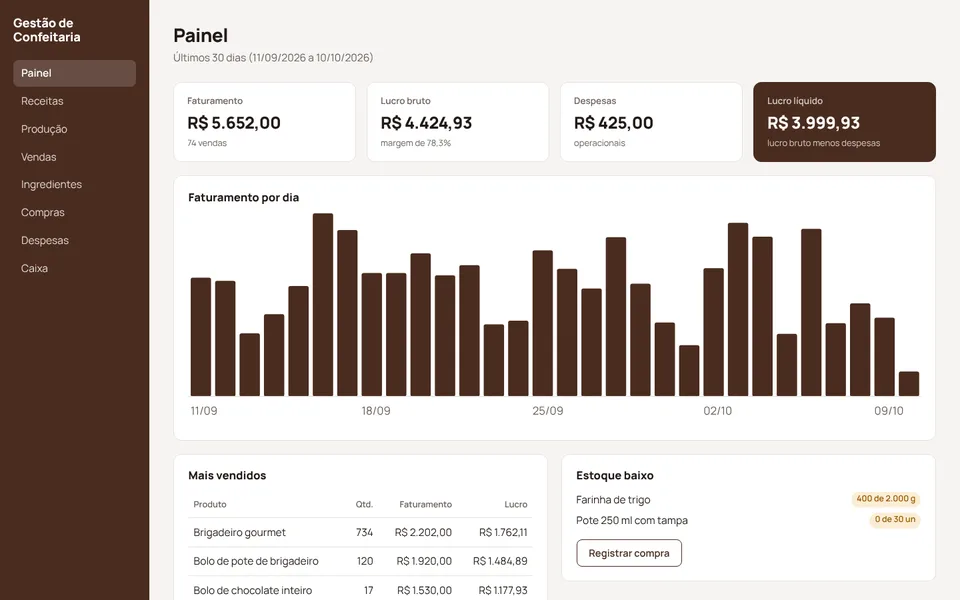Click the R$ 1.484,89 profit cell
Screen dimensions: 960x600
point(500,561)
